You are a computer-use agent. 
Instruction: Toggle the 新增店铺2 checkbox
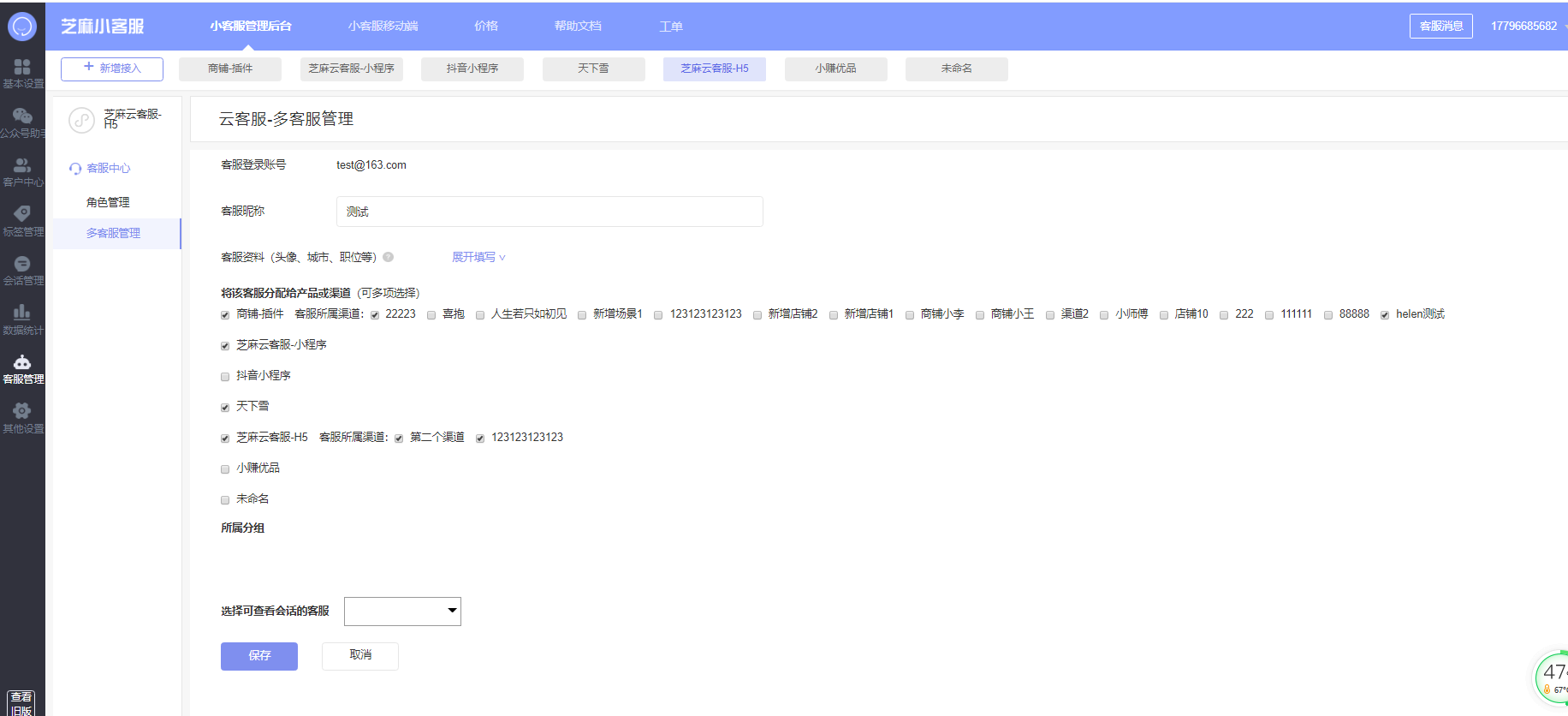coord(757,315)
